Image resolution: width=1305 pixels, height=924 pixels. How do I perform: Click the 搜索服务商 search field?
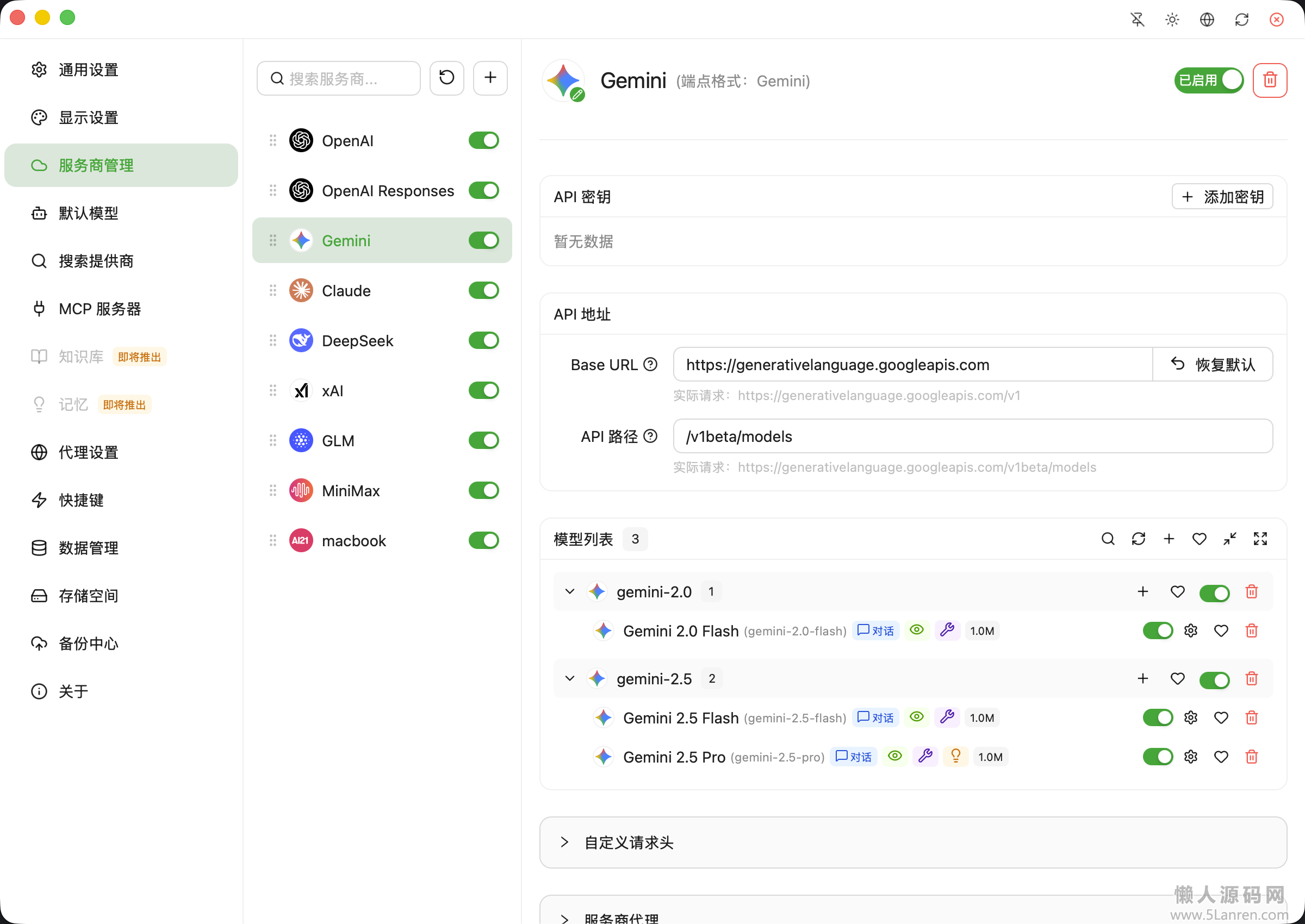pyautogui.click(x=338, y=78)
